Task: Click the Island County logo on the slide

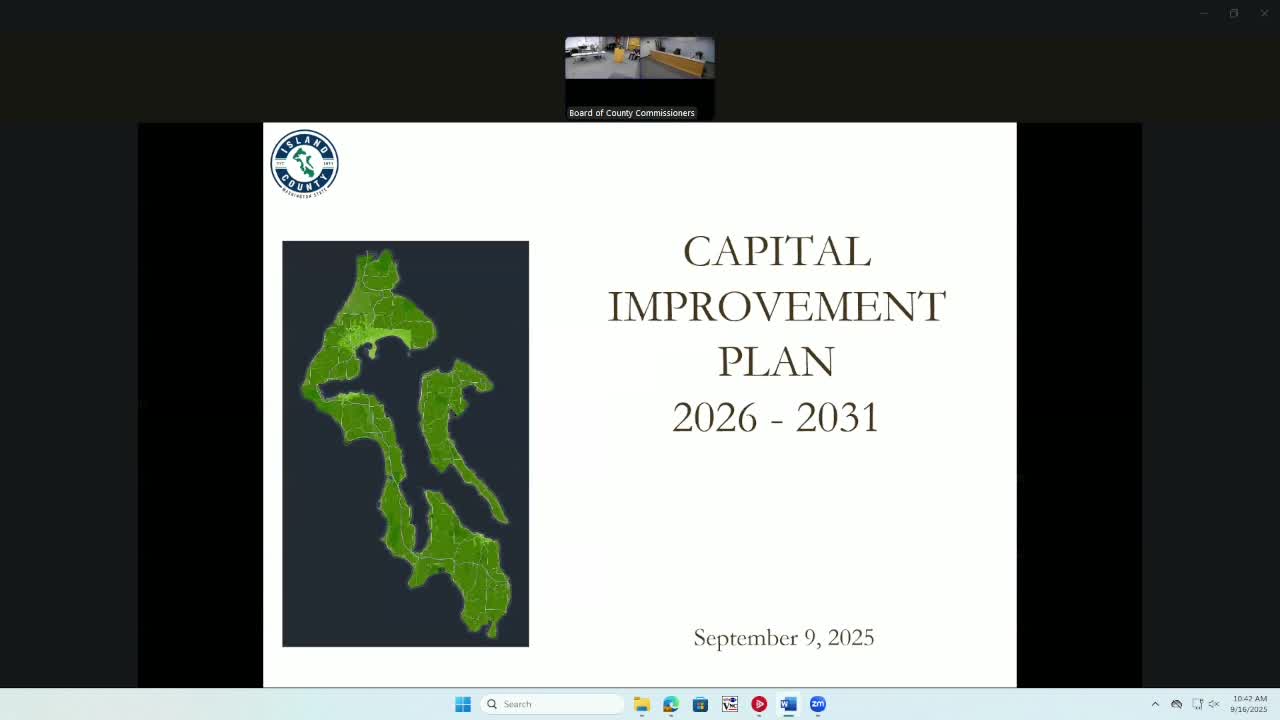Action: coord(304,162)
